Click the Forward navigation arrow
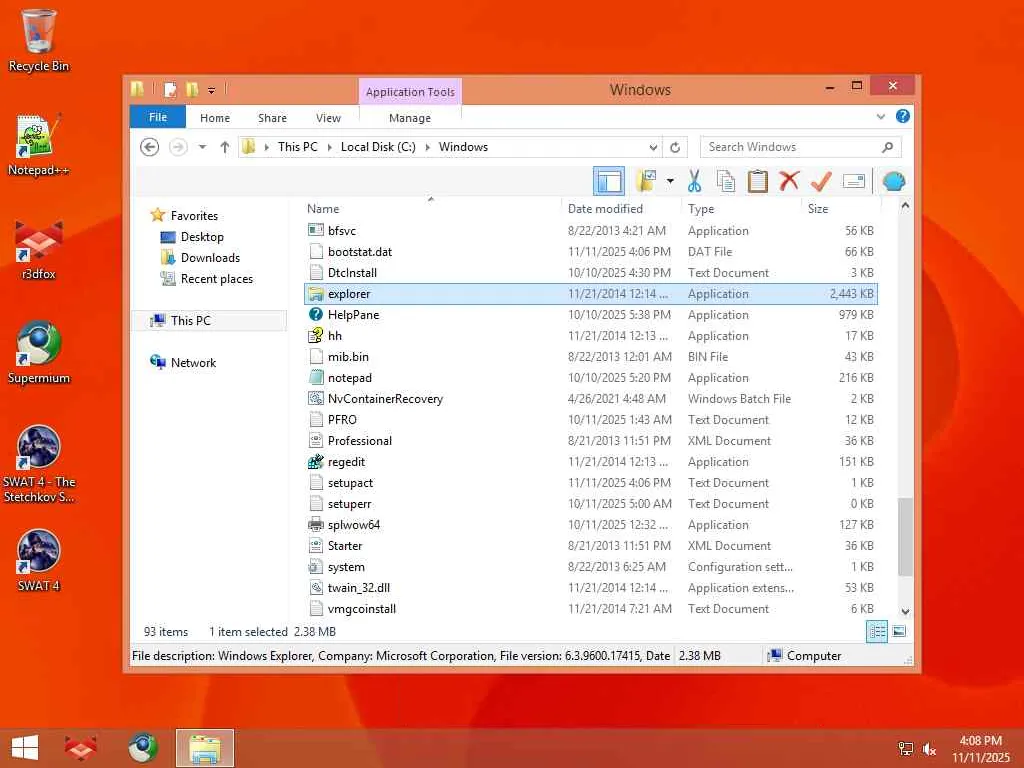 [178, 147]
